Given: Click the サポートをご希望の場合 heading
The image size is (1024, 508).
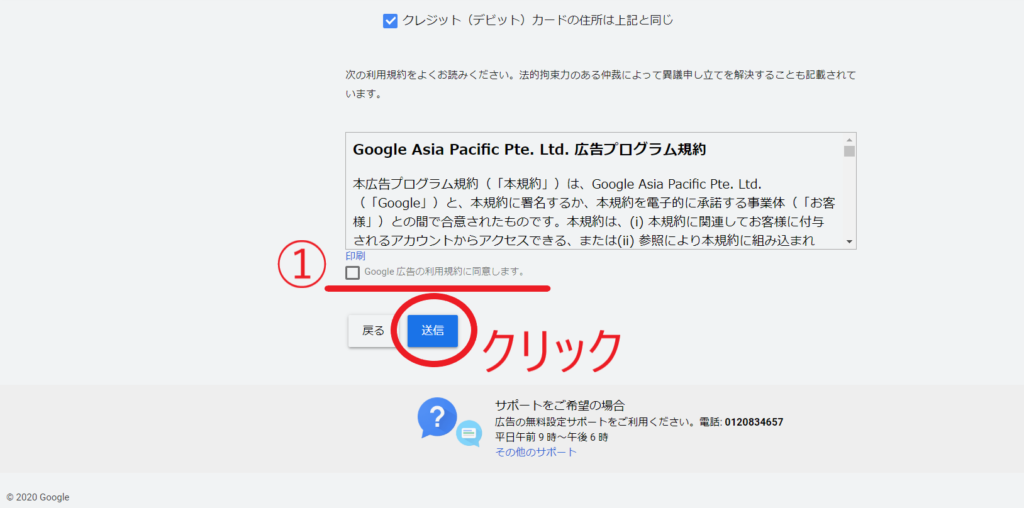Looking at the screenshot, I should click(560, 405).
